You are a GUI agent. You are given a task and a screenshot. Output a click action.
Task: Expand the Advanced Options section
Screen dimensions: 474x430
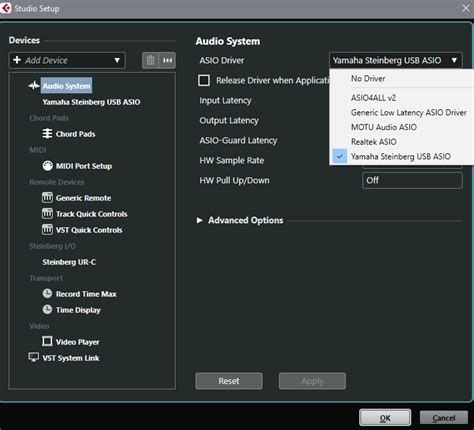click(x=200, y=220)
